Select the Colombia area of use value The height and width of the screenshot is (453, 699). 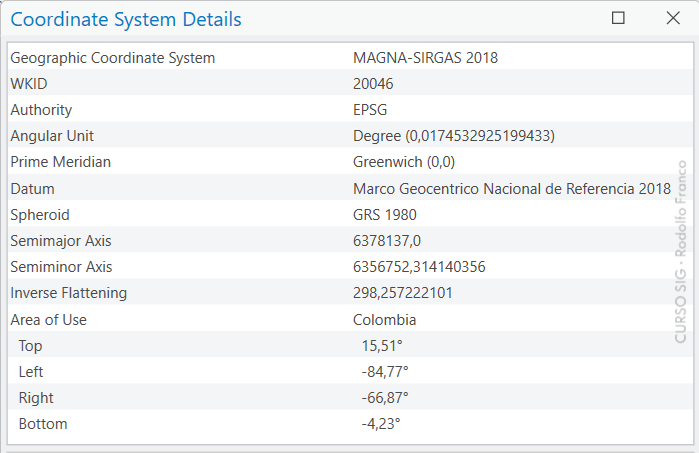click(384, 320)
